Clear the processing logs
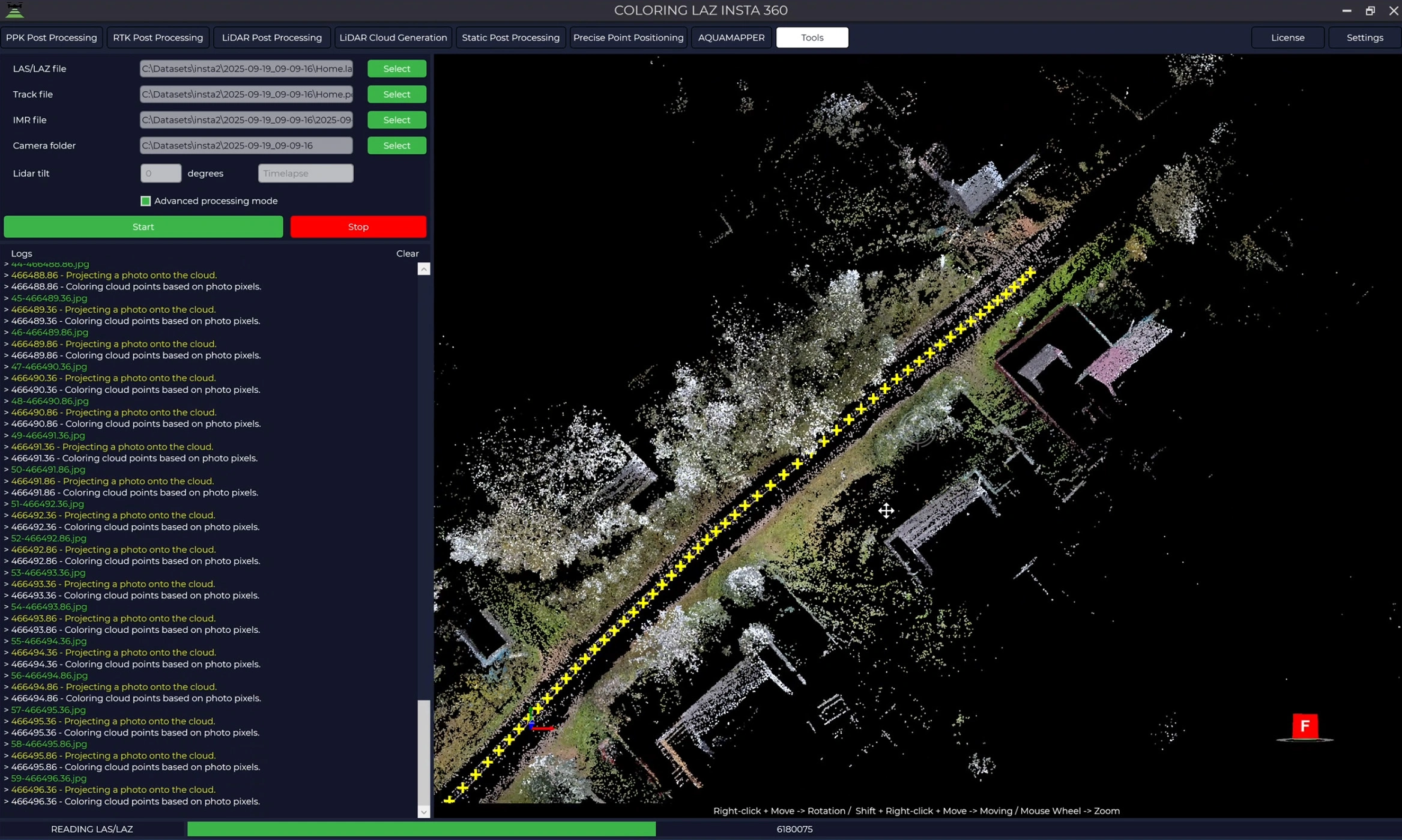The image size is (1402, 840). click(407, 253)
